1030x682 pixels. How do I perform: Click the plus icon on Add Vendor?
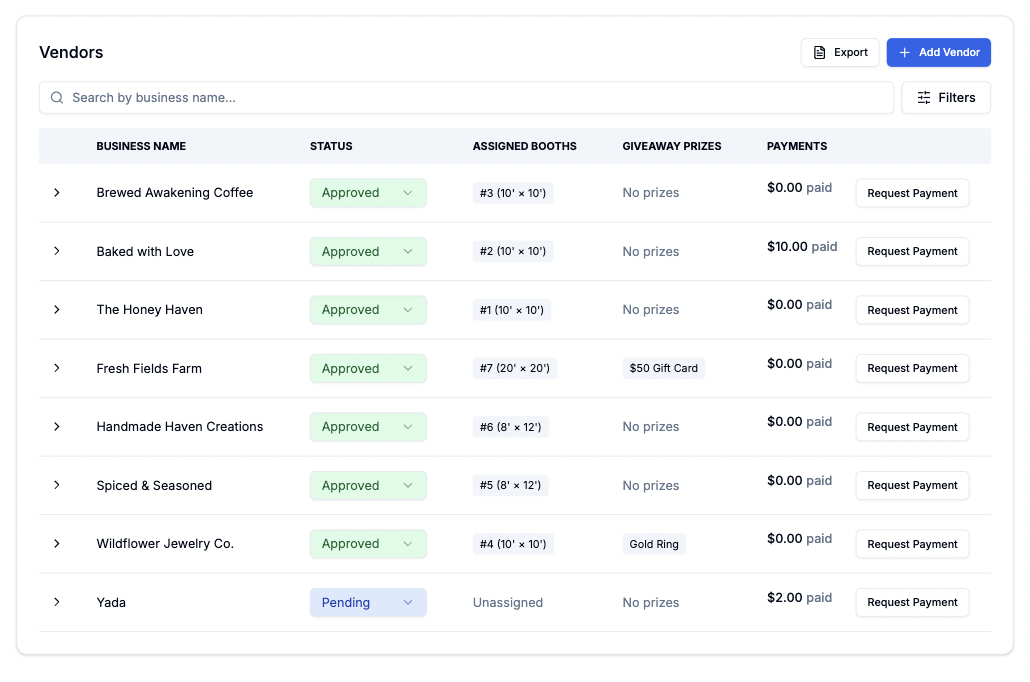(904, 52)
